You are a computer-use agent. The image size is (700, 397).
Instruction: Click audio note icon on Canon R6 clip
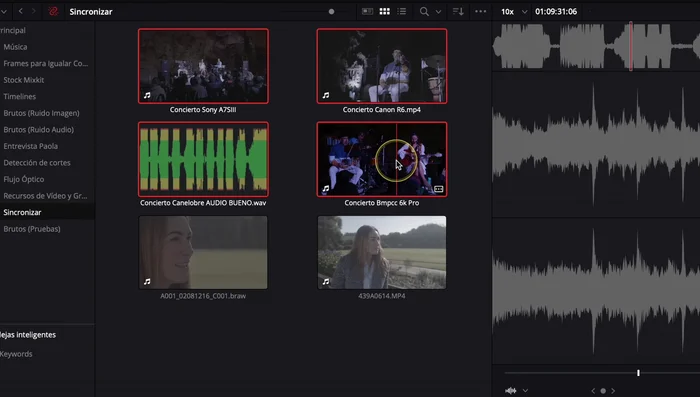pos(326,95)
